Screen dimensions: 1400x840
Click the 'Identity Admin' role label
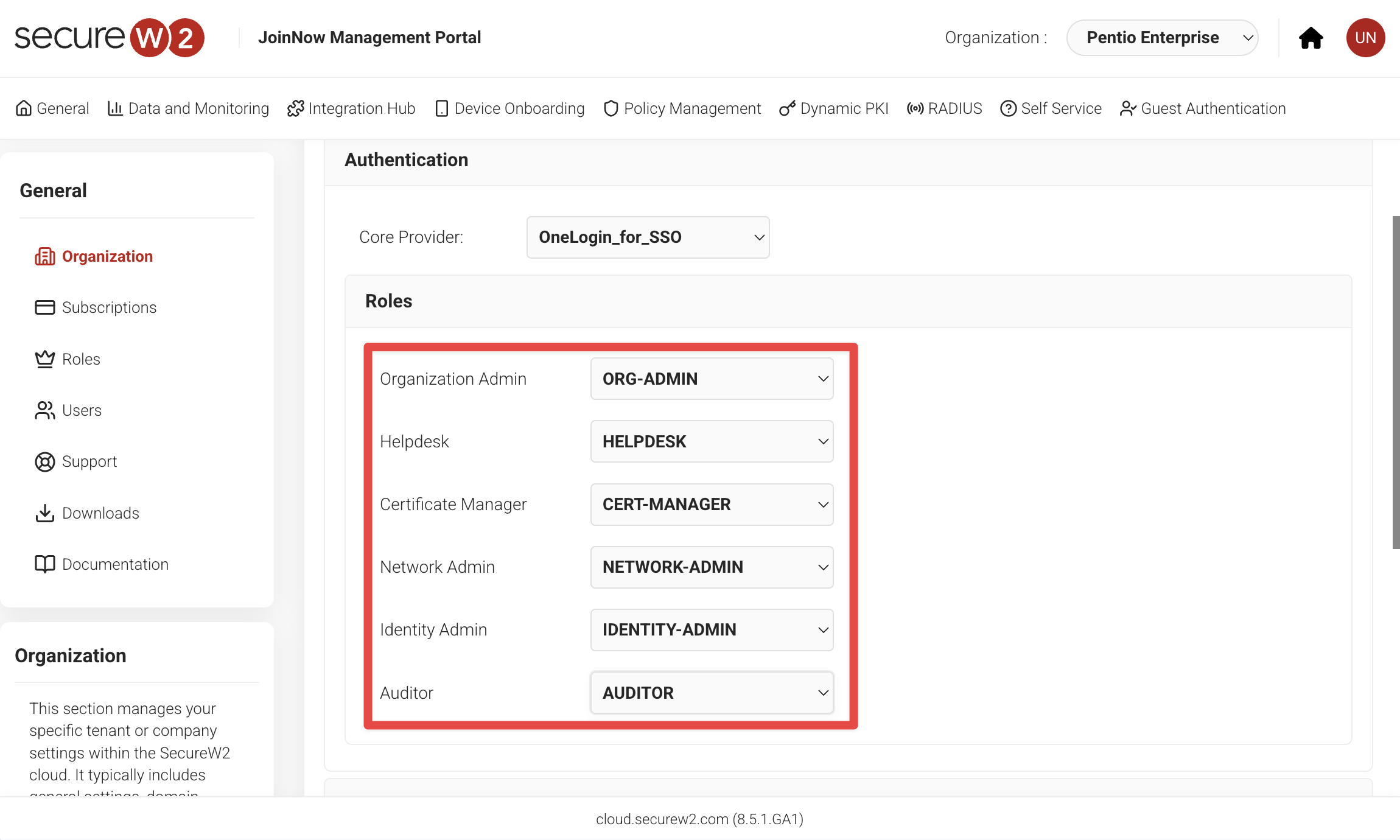coord(433,630)
